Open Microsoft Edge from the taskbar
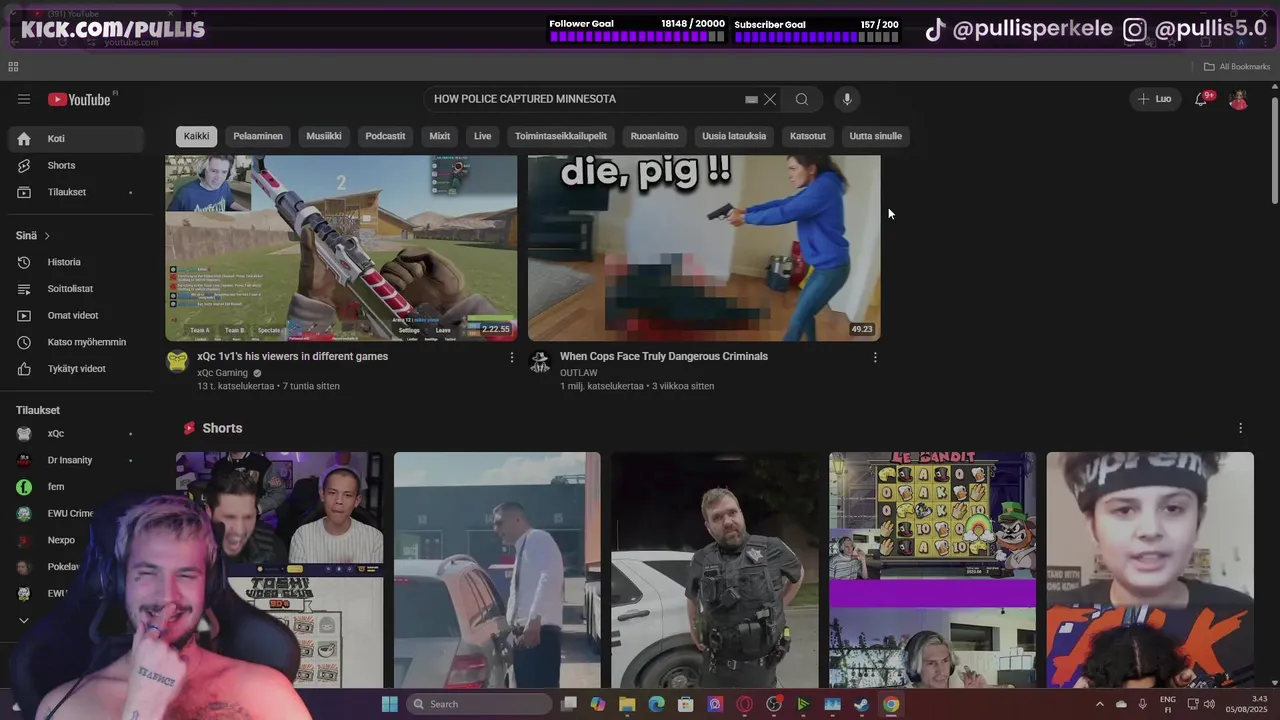 (x=656, y=704)
